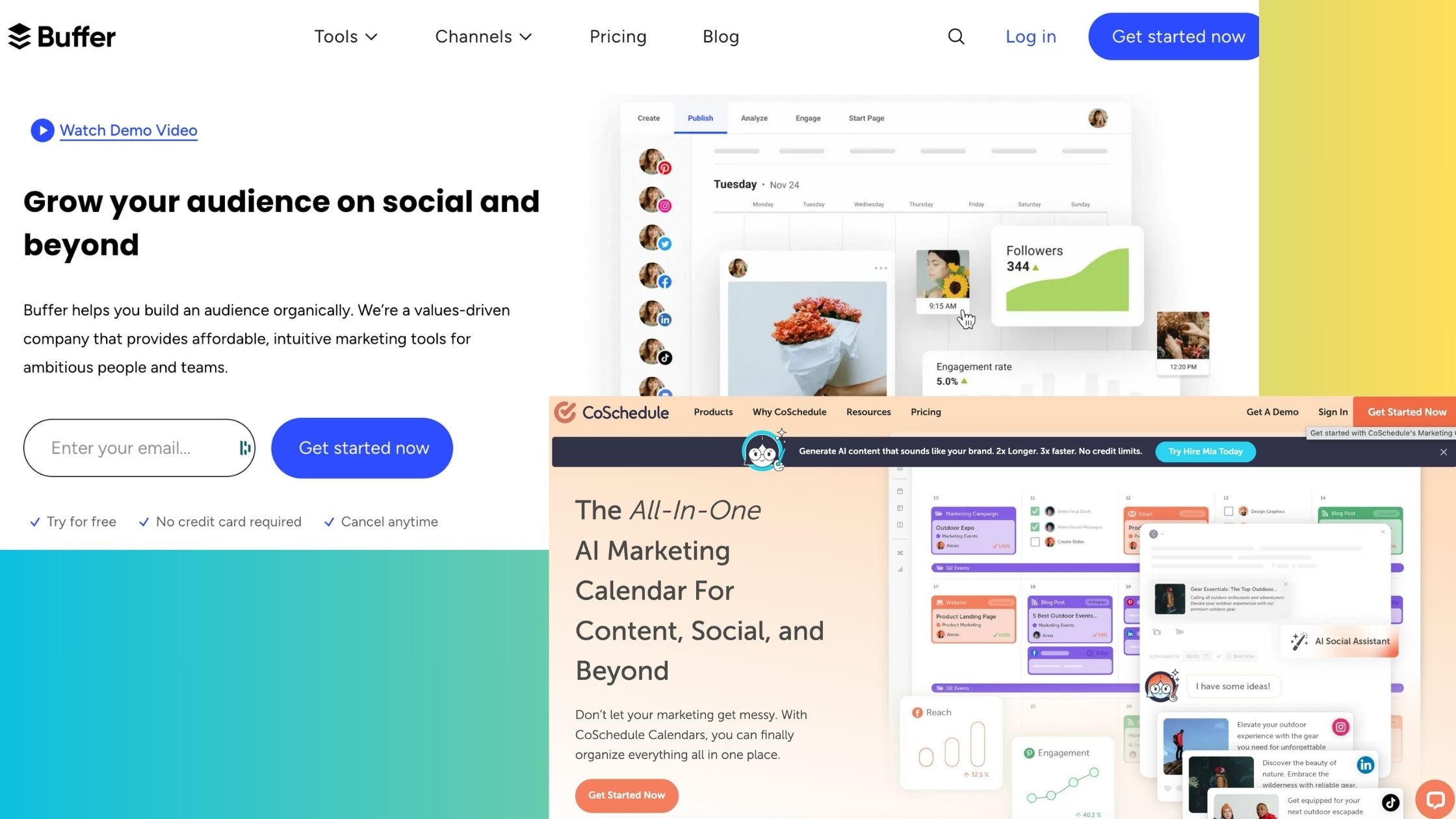1456x819 pixels.
Task: Click the Buffer logo icon
Action: [x=18, y=36]
